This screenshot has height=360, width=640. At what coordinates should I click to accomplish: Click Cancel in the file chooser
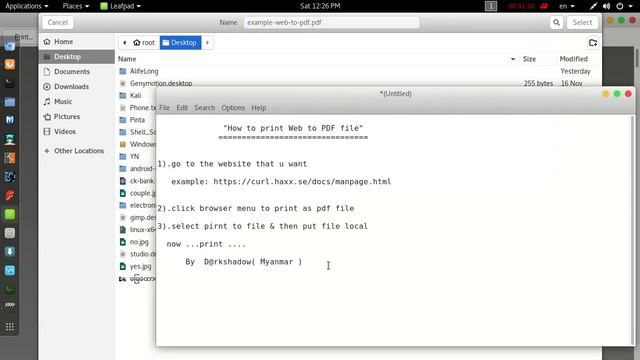coord(58,22)
